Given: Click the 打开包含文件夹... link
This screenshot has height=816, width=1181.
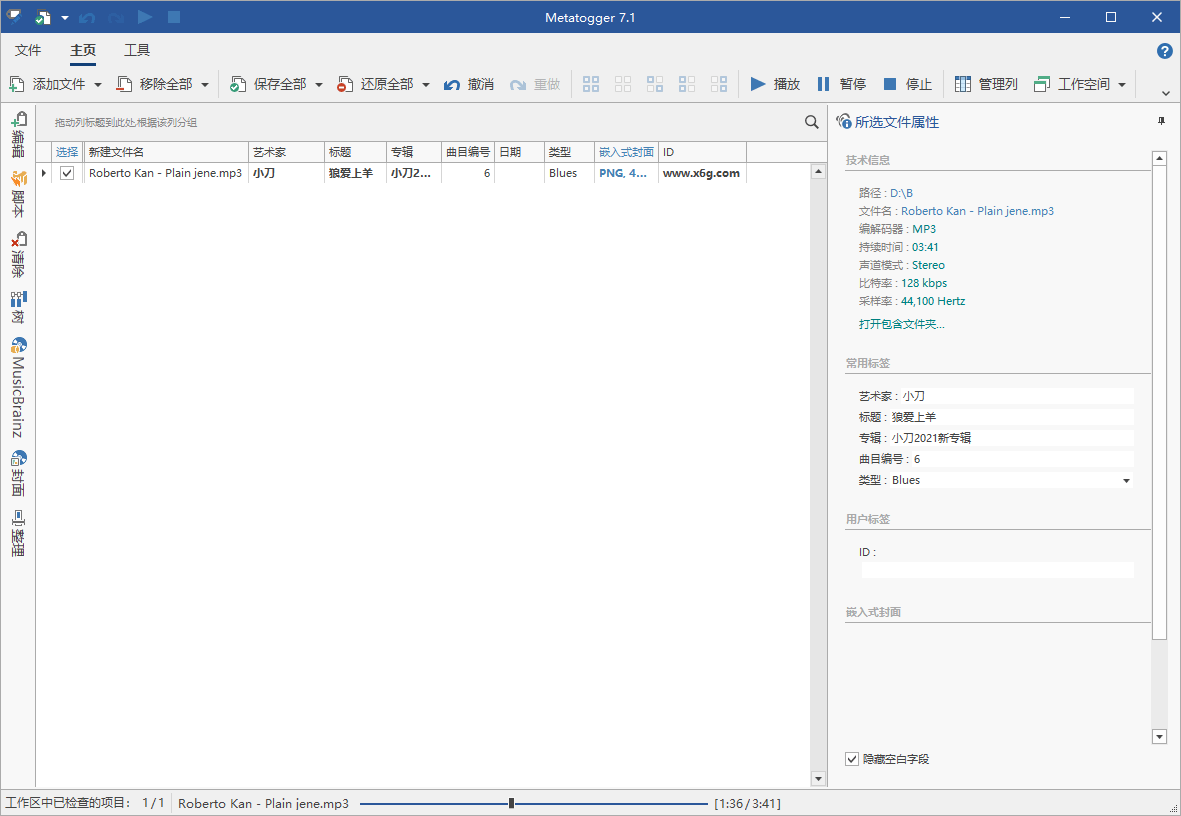Looking at the screenshot, I should [902, 324].
